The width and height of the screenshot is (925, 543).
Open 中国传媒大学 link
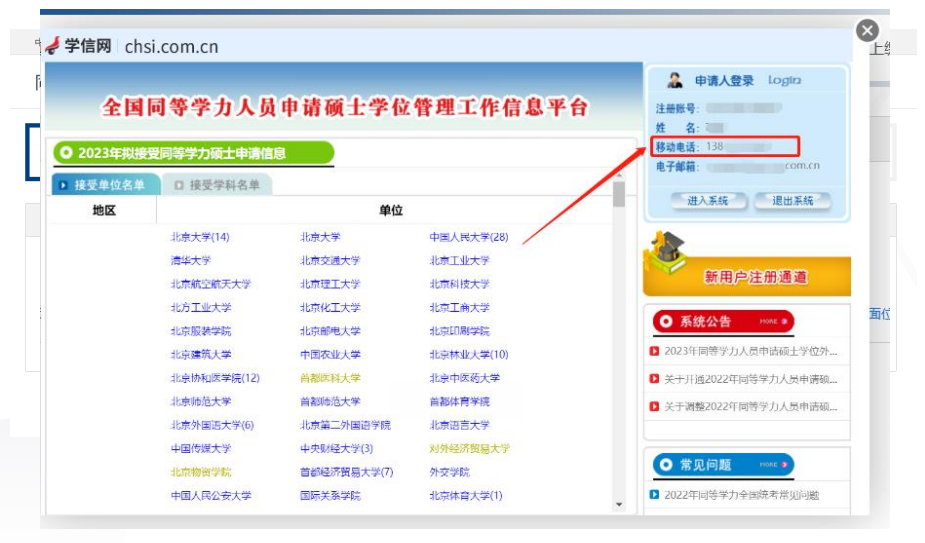[x=201, y=449]
